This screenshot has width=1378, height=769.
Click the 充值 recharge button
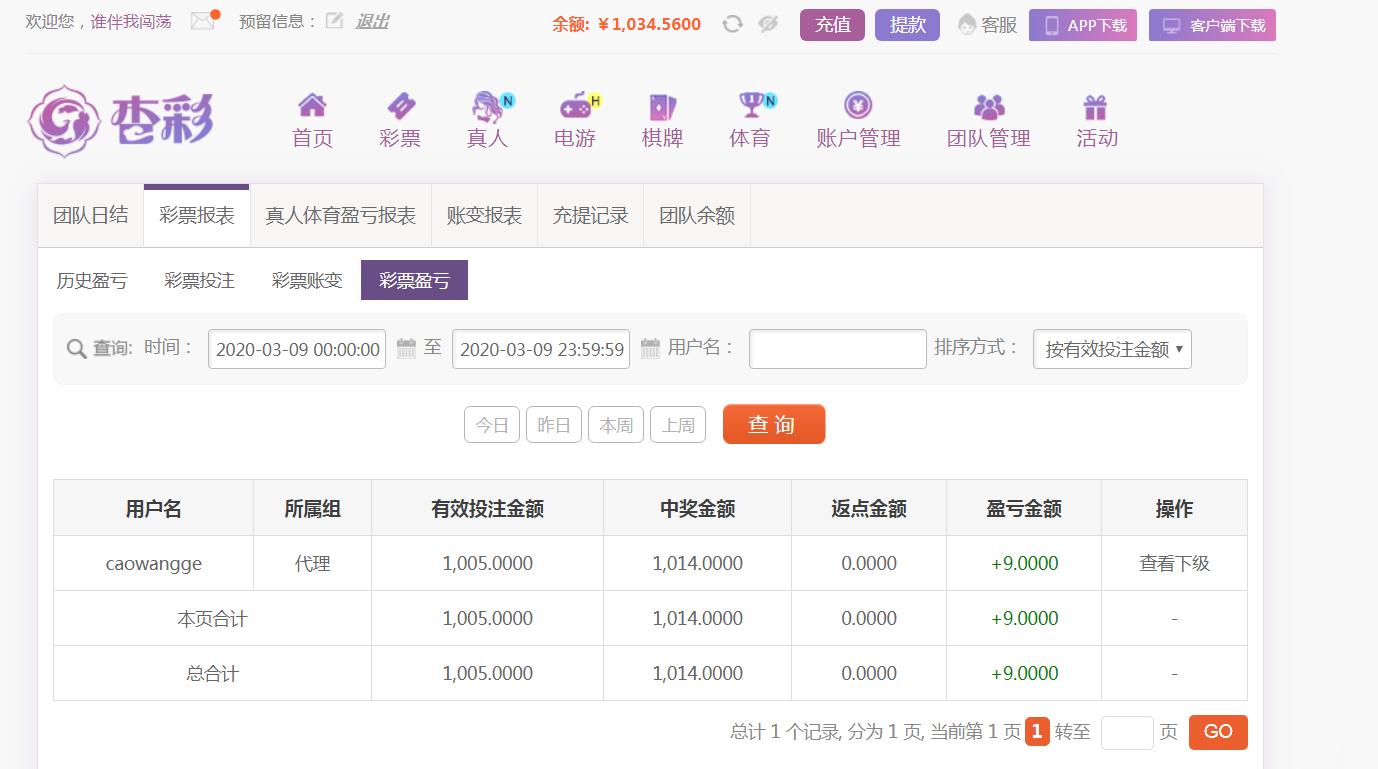pos(832,25)
